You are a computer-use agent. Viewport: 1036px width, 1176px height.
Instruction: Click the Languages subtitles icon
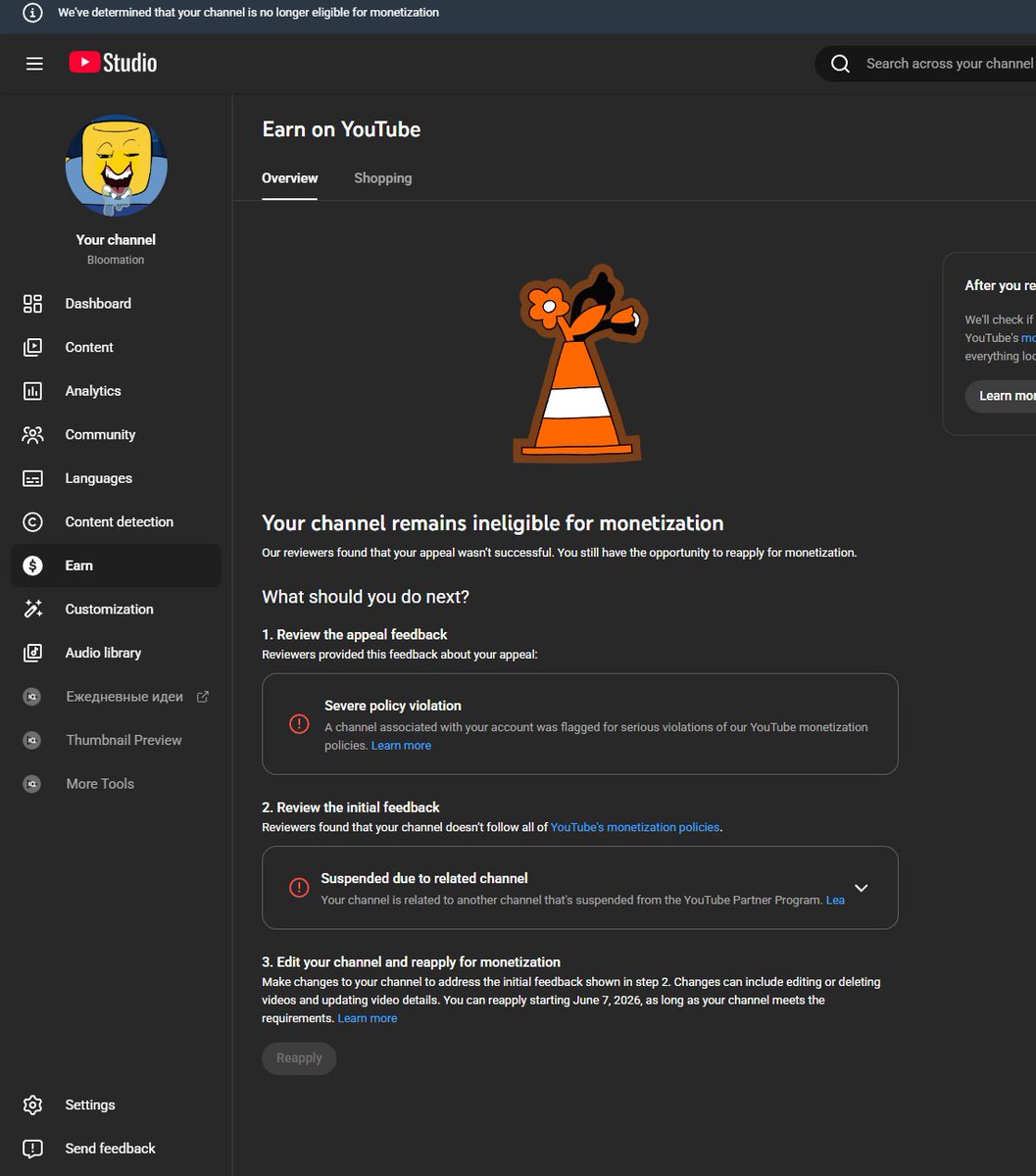(32, 478)
